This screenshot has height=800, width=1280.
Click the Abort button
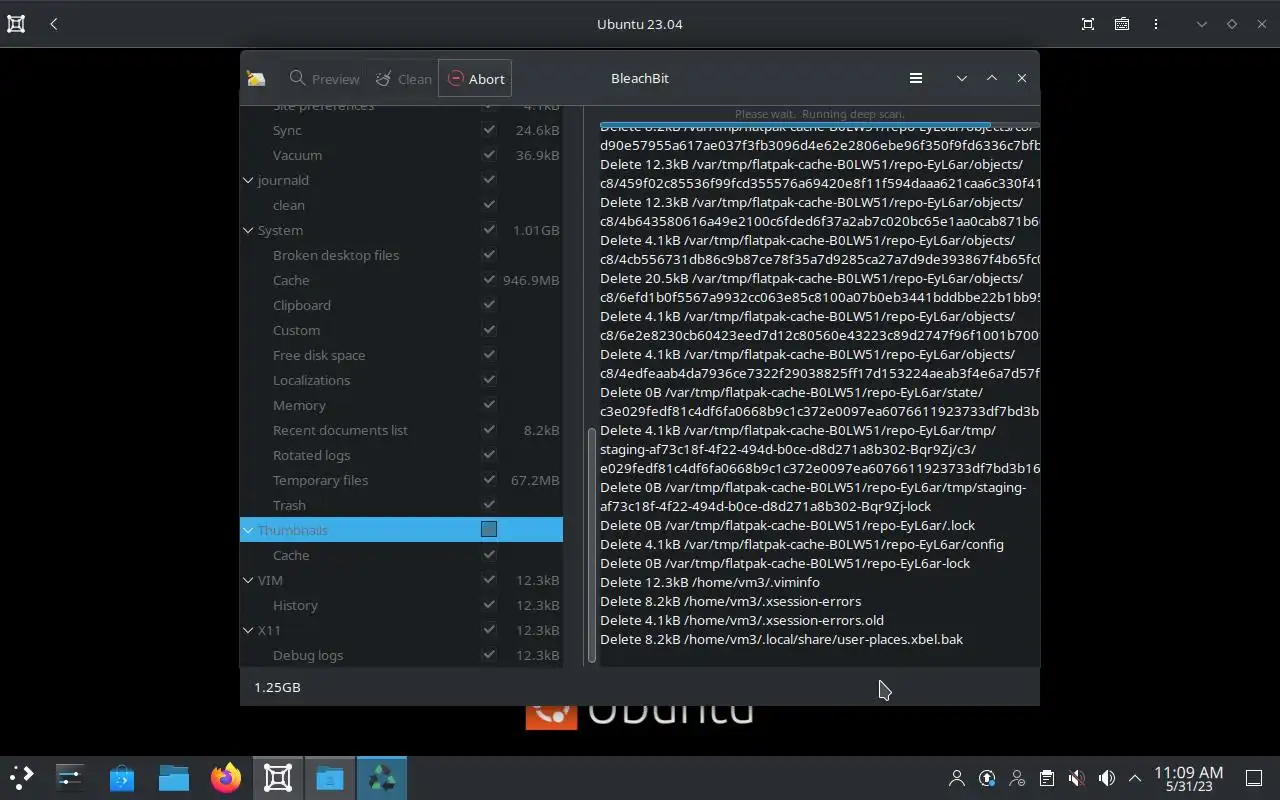coord(476,78)
